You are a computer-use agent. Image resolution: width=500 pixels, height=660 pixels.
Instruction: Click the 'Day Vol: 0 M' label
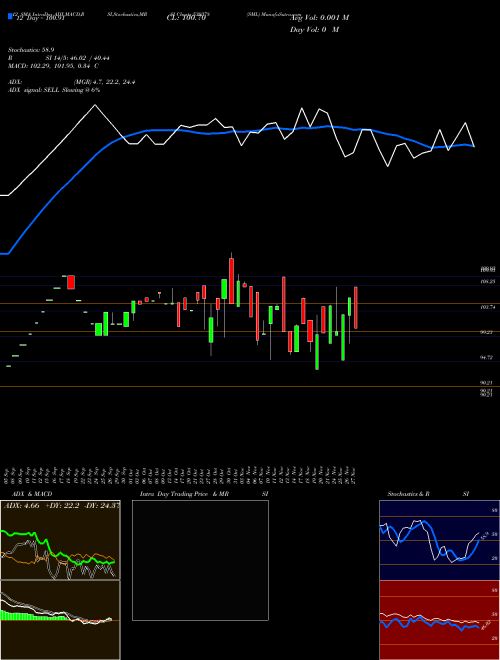pos(314,29)
